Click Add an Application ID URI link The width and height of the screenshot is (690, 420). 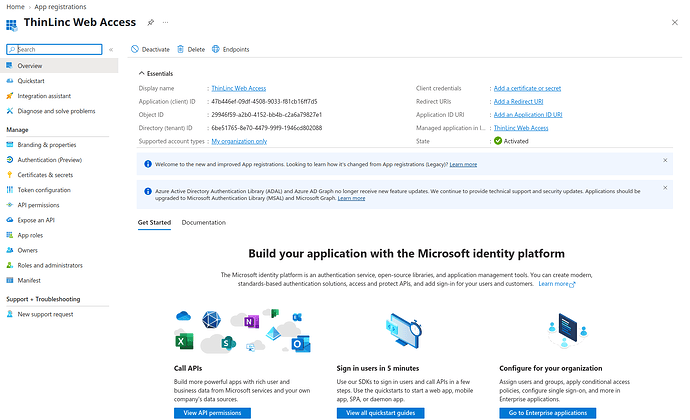coord(528,114)
